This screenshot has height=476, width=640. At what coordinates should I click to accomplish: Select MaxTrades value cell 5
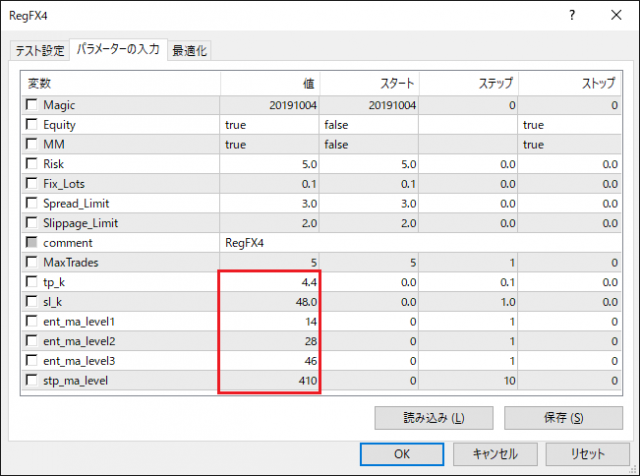[x=269, y=262]
